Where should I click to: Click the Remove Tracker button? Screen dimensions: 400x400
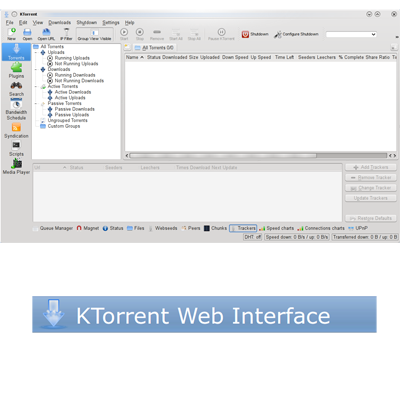tap(371, 178)
